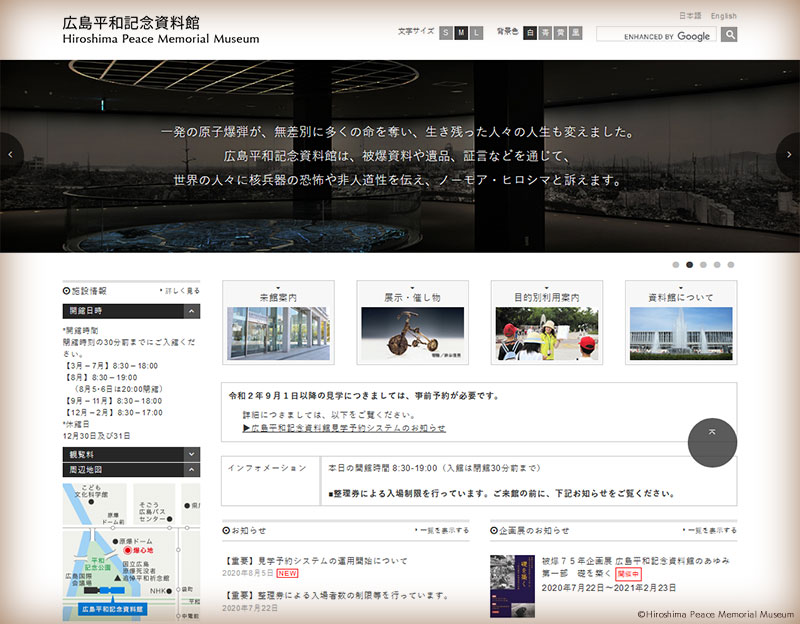Select black background color 黒
This screenshot has height=624, width=800.
pyautogui.click(x=576, y=33)
